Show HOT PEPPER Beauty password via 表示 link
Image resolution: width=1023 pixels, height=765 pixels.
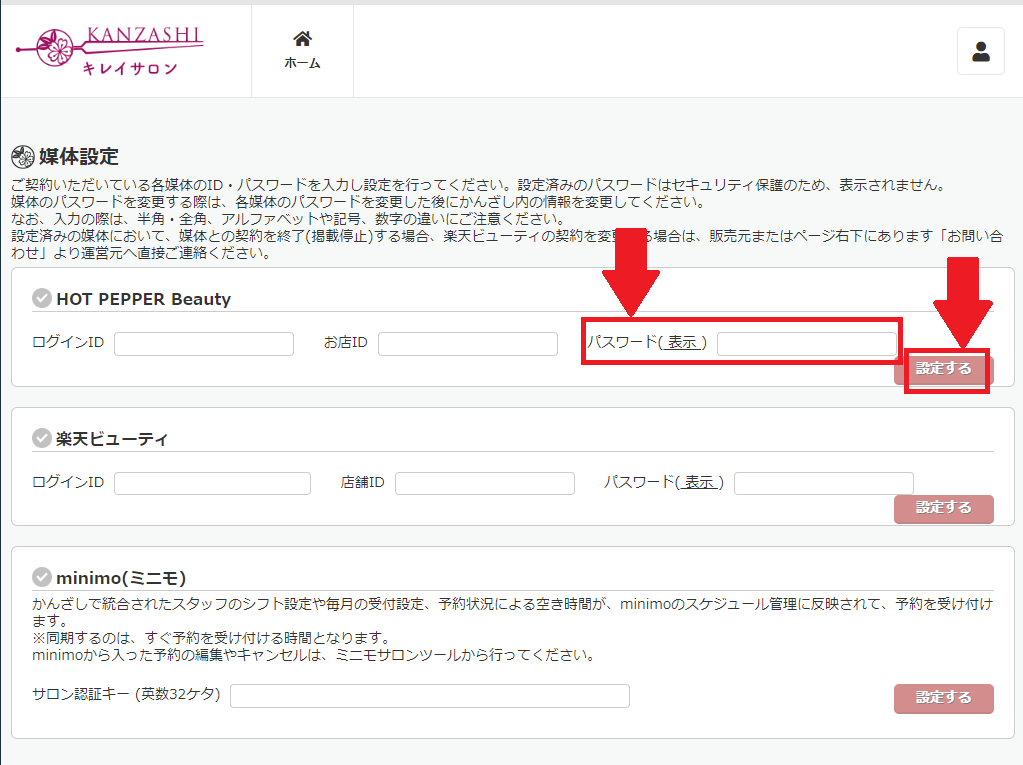[x=682, y=342]
